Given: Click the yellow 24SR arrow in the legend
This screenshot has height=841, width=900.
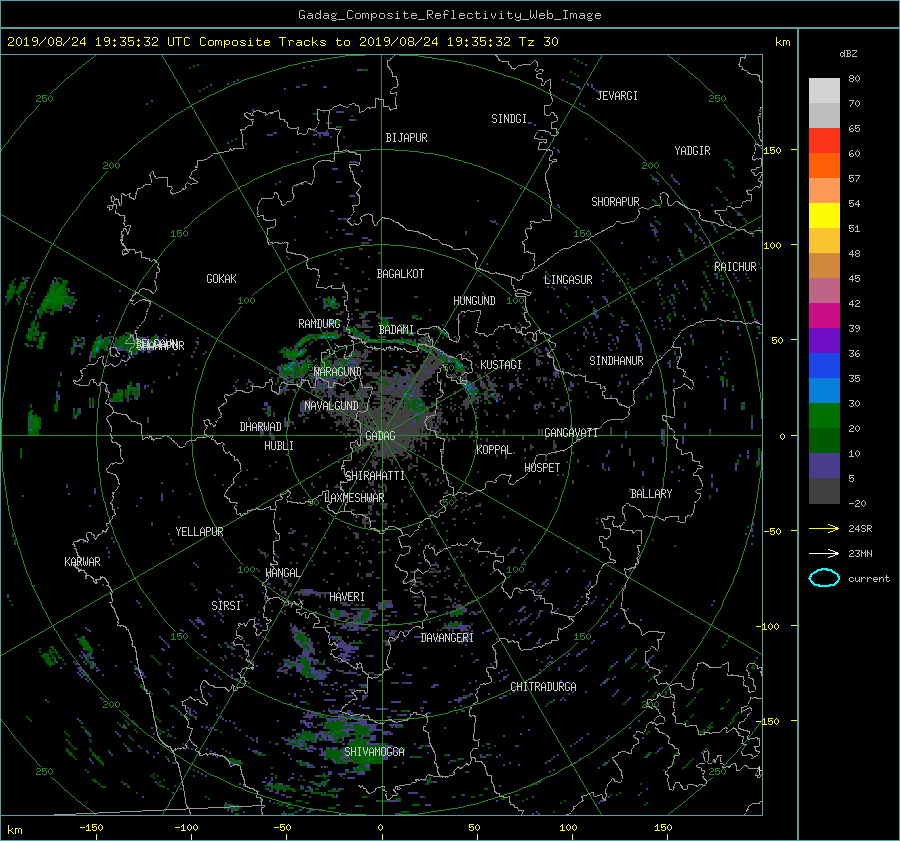Looking at the screenshot, I should coord(824,528).
